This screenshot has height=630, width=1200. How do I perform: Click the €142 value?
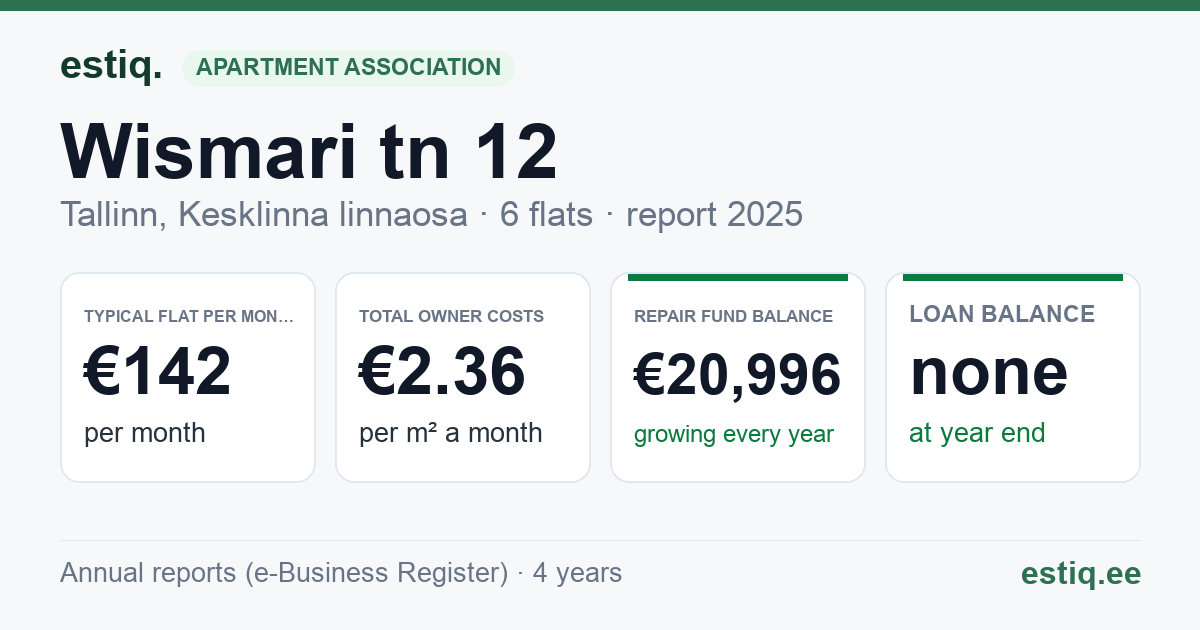(x=158, y=371)
